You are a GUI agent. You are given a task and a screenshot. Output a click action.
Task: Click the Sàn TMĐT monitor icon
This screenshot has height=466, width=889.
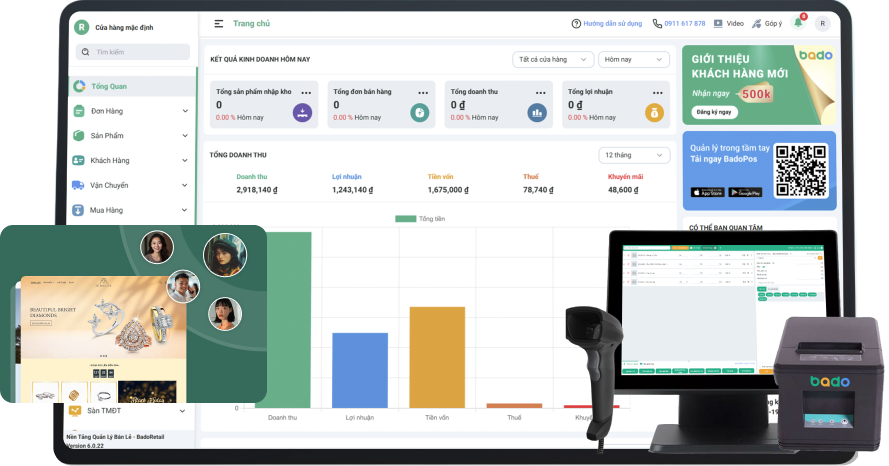click(75, 411)
